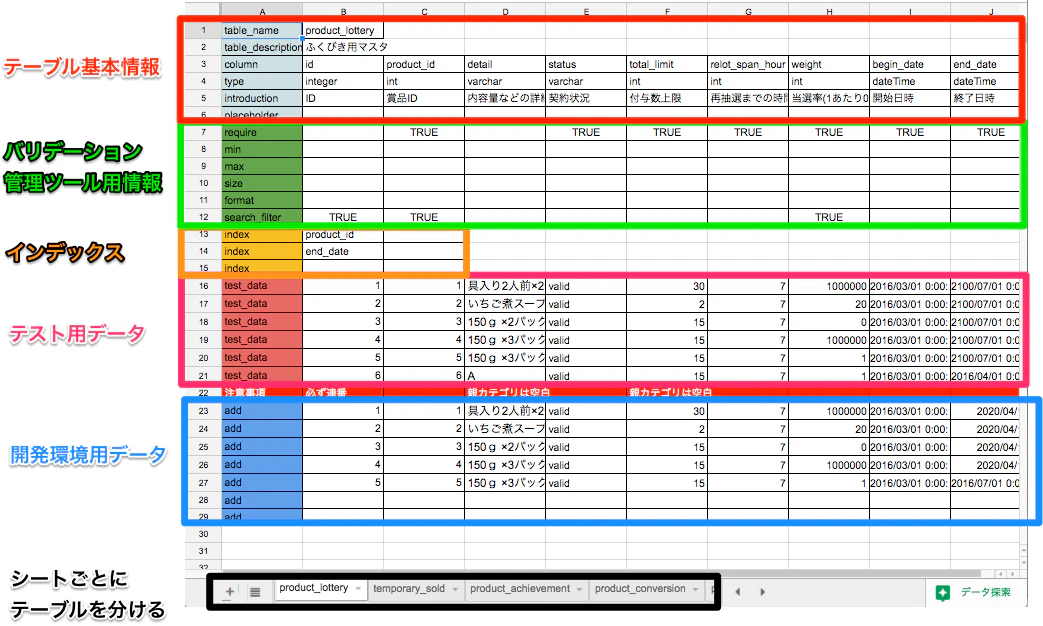Select the row 12 header
Screen dimensions: 1043x626
click(204, 217)
